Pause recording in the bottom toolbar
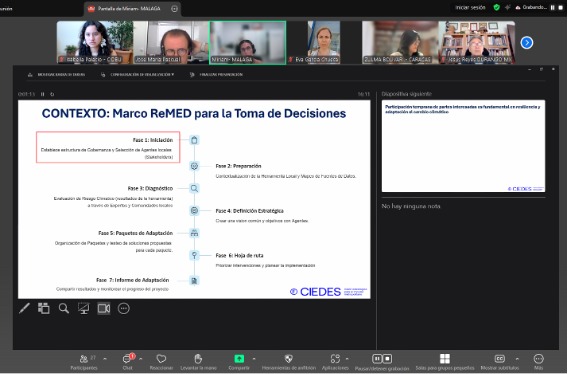 click(377, 359)
